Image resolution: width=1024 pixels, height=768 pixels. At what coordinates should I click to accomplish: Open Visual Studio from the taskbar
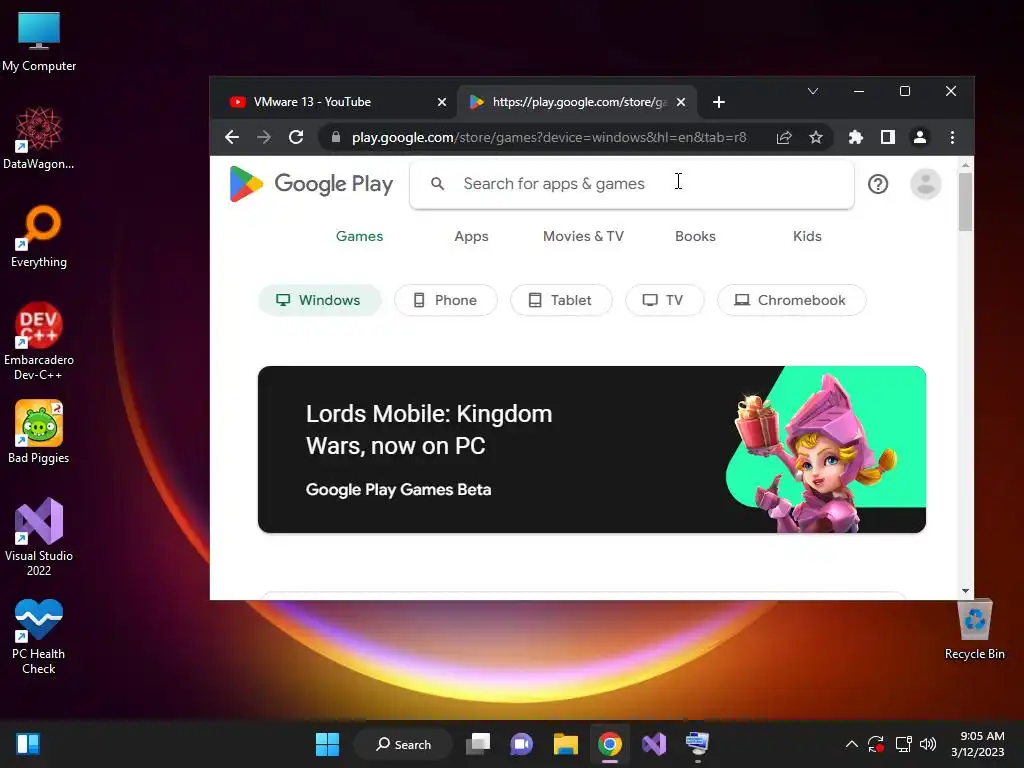click(x=654, y=744)
